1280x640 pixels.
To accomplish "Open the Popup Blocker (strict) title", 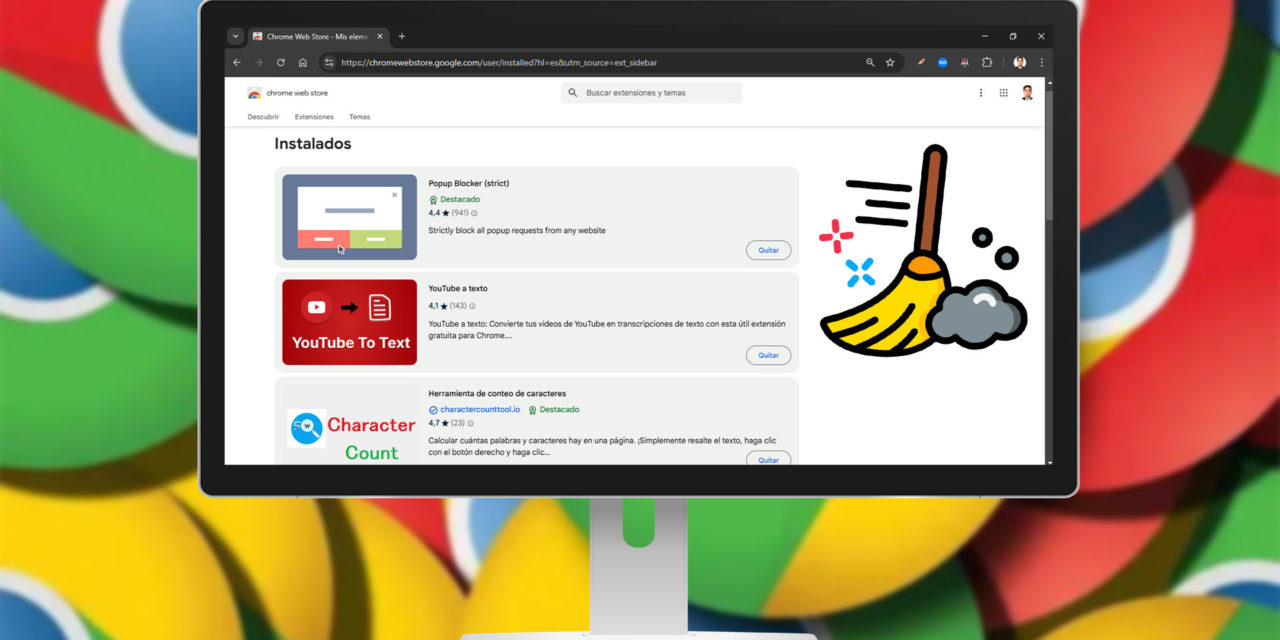I will (x=468, y=184).
